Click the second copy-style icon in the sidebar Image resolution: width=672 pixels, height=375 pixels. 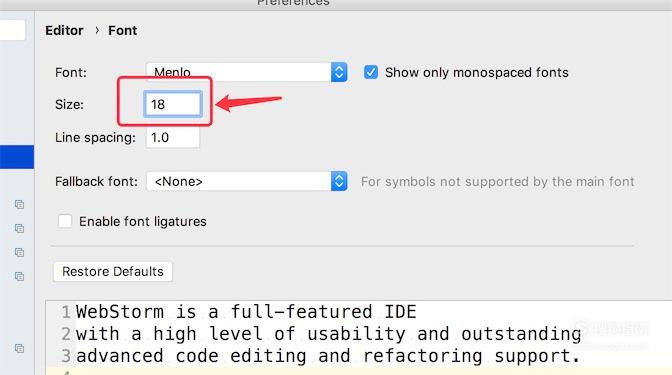19,228
